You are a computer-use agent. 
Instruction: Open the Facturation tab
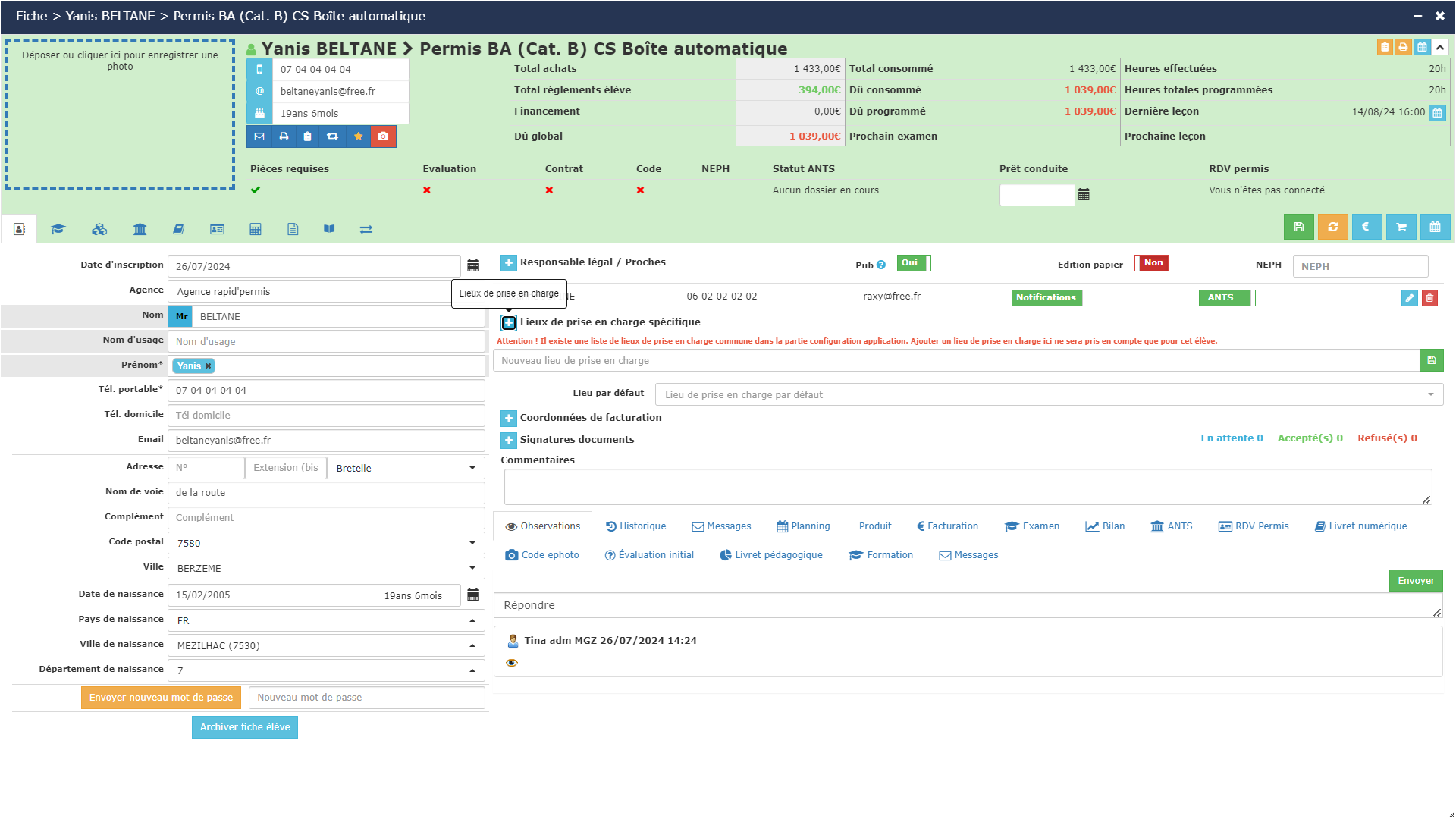coord(947,526)
